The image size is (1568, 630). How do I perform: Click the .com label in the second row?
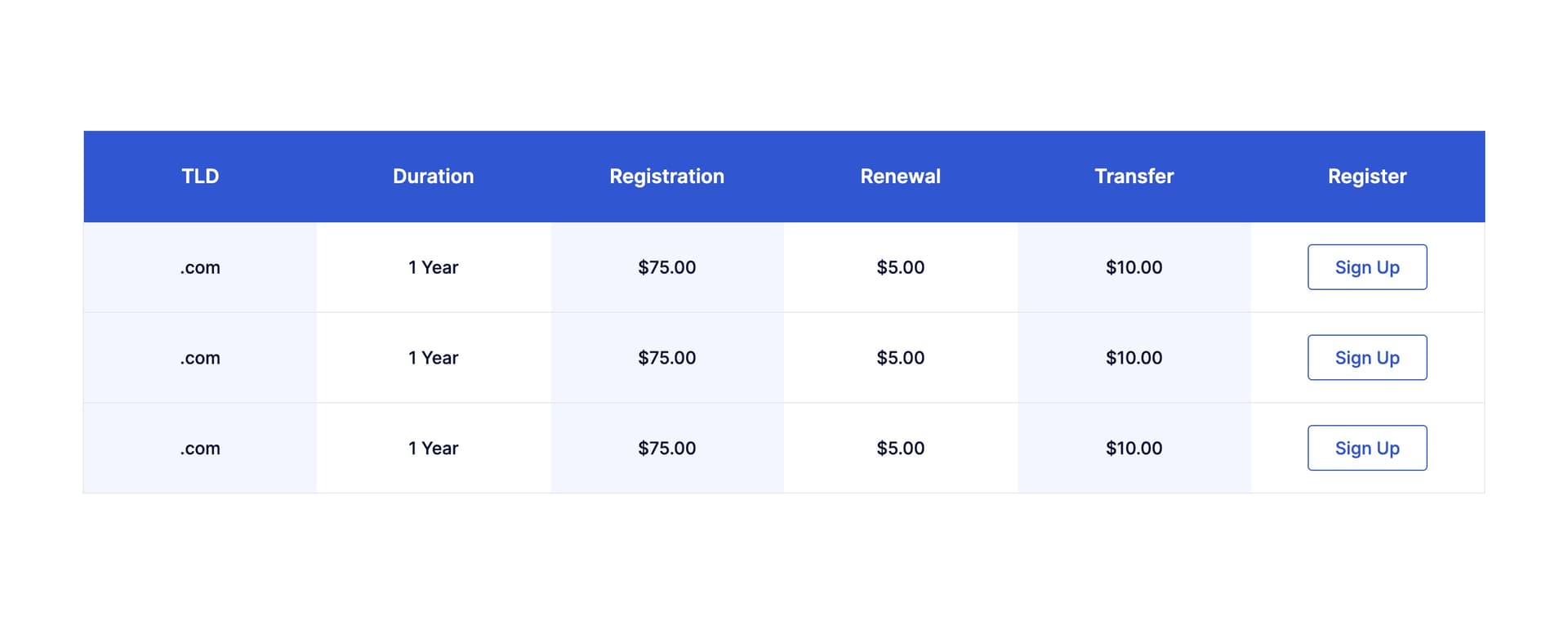(x=199, y=357)
